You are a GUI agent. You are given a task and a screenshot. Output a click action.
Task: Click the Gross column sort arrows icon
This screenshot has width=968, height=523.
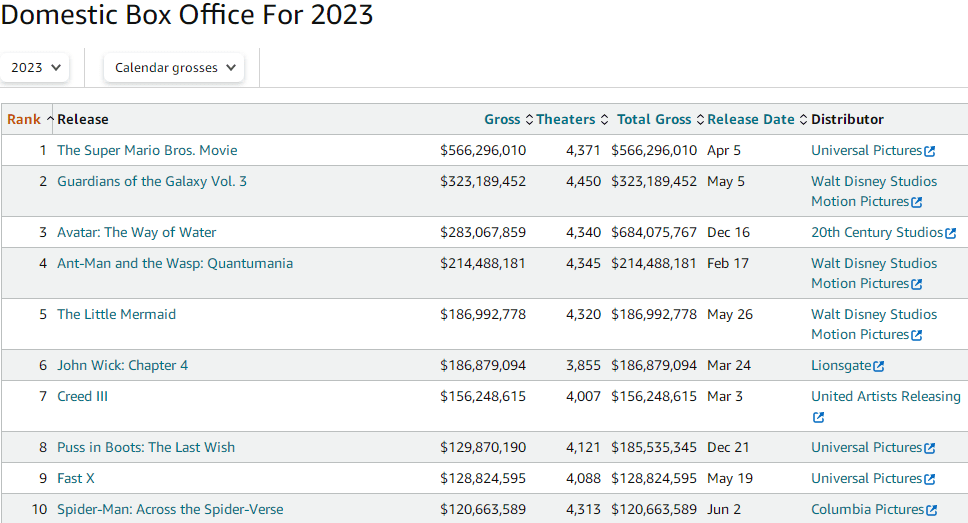[x=529, y=120]
